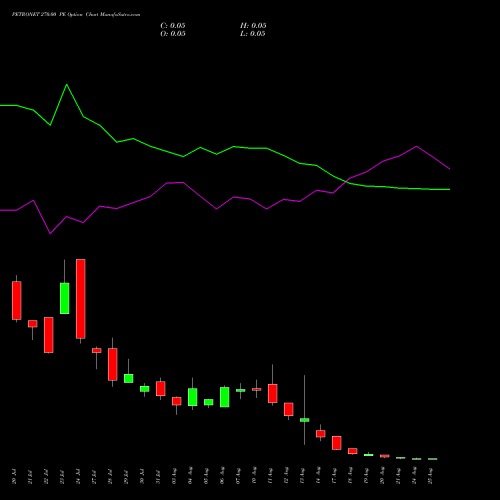Click the purple line's lowest dip above 22 Jul
The width and height of the screenshot is (500, 500).
[50, 233]
